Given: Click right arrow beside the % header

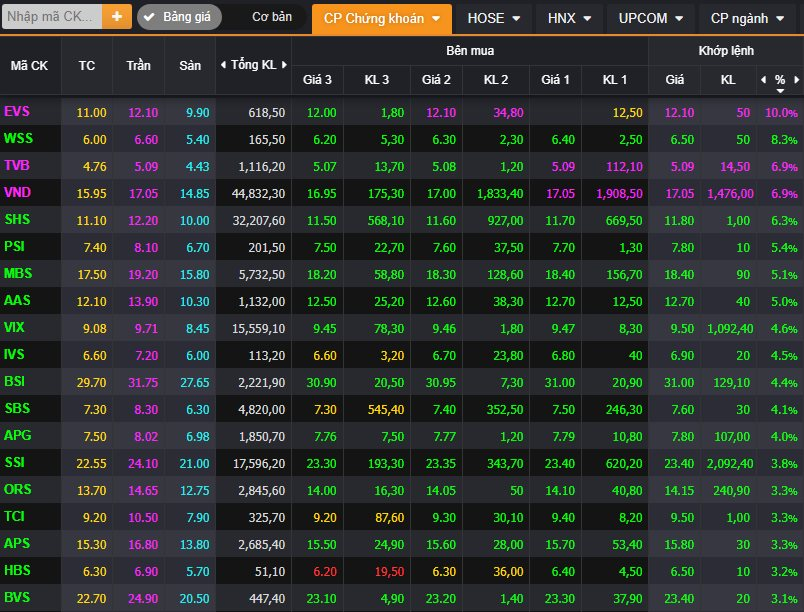Looking at the screenshot, I should [796, 79].
